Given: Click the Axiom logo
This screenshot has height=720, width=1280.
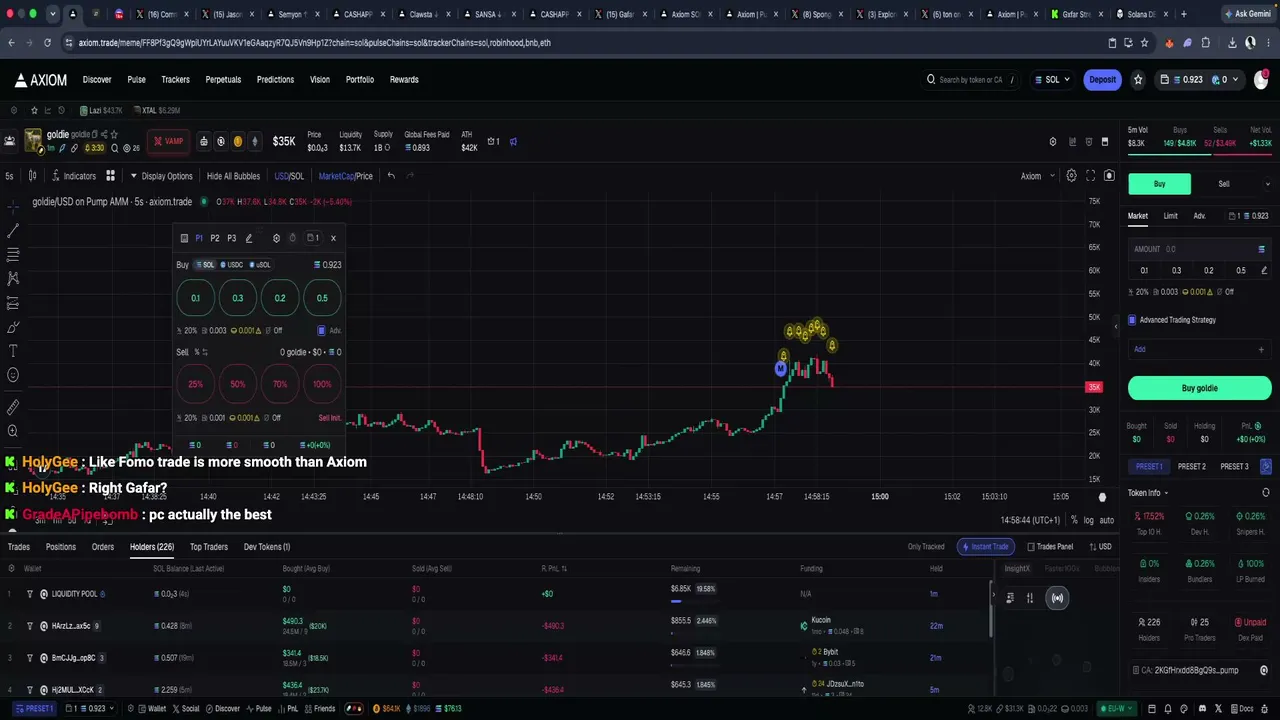Looking at the screenshot, I should [x=41, y=80].
